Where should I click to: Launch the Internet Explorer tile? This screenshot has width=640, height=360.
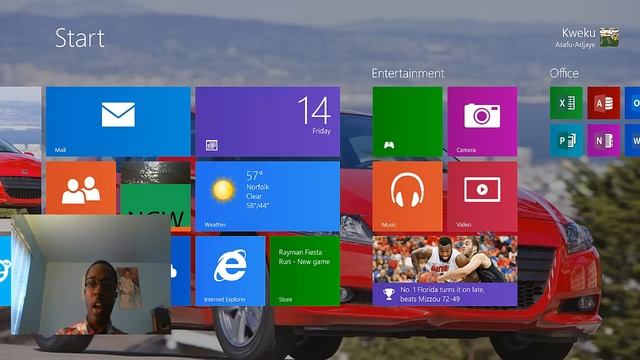coord(230,271)
